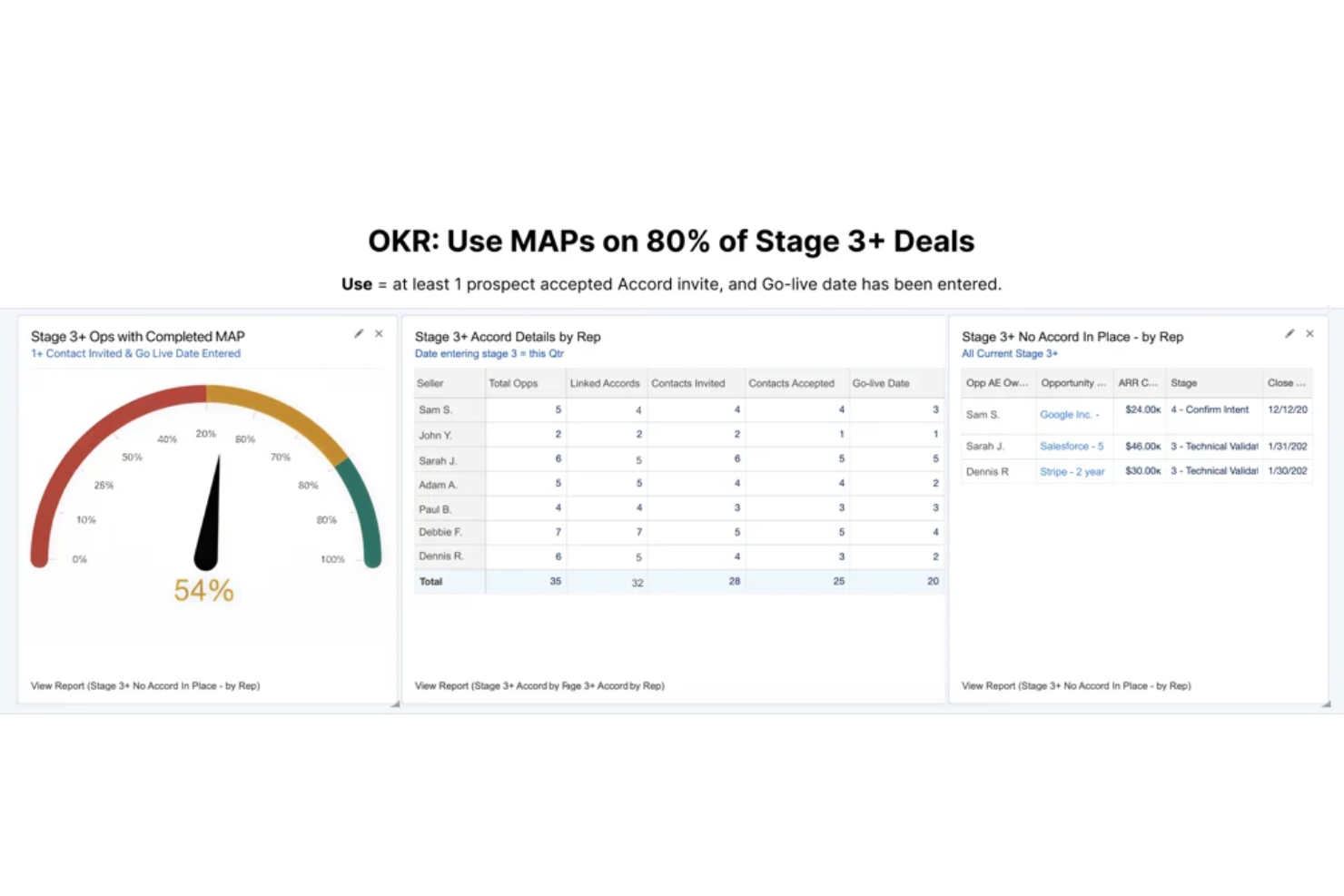The width and height of the screenshot is (1344, 896).
Task: Click the Go-live Date column header
Action: pyautogui.click(x=880, y=384)
